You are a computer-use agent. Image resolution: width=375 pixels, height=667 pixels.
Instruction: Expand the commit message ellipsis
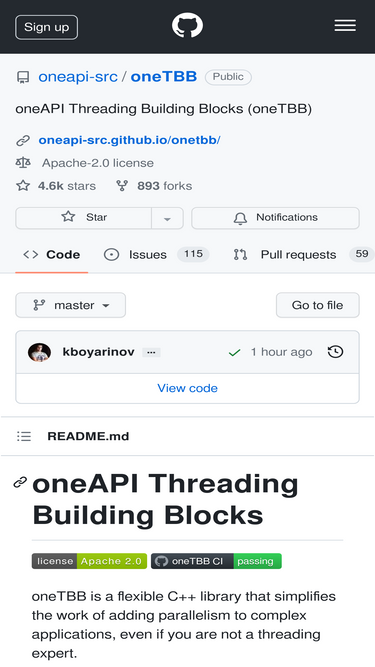[x=151, y=353]
